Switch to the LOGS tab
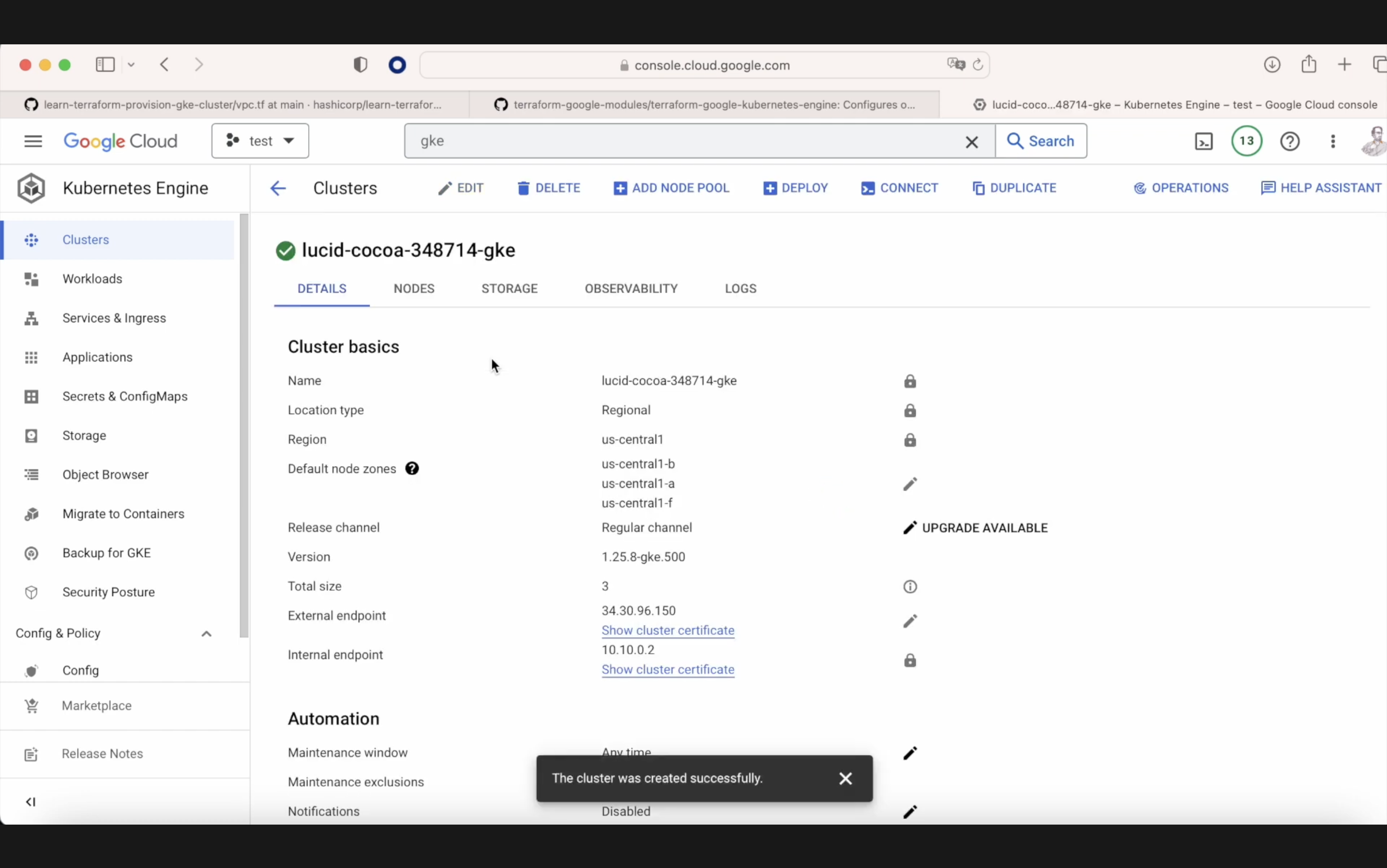Image resolution: width=1387 pixels, height=868 pixels. click(x=740, y=289)
